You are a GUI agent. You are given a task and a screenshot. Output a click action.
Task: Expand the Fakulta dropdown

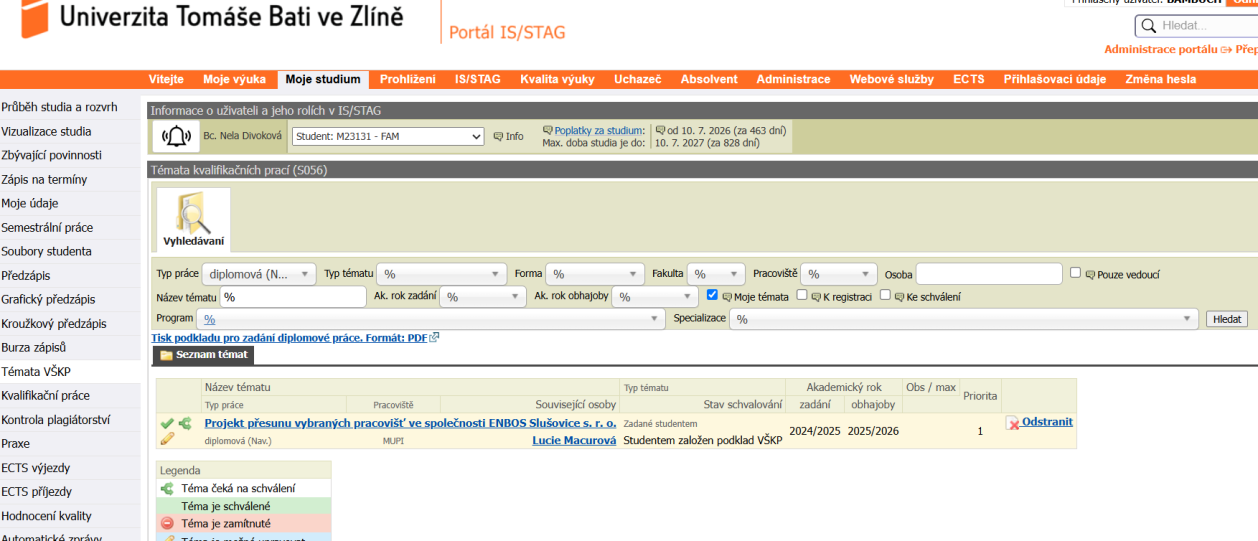tap(716, 274)
